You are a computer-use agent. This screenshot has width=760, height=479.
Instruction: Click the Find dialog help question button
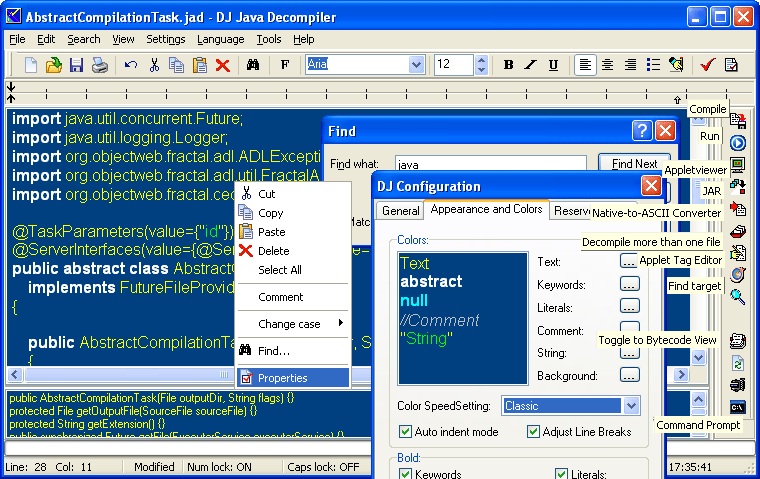click(x=642, y=130)
